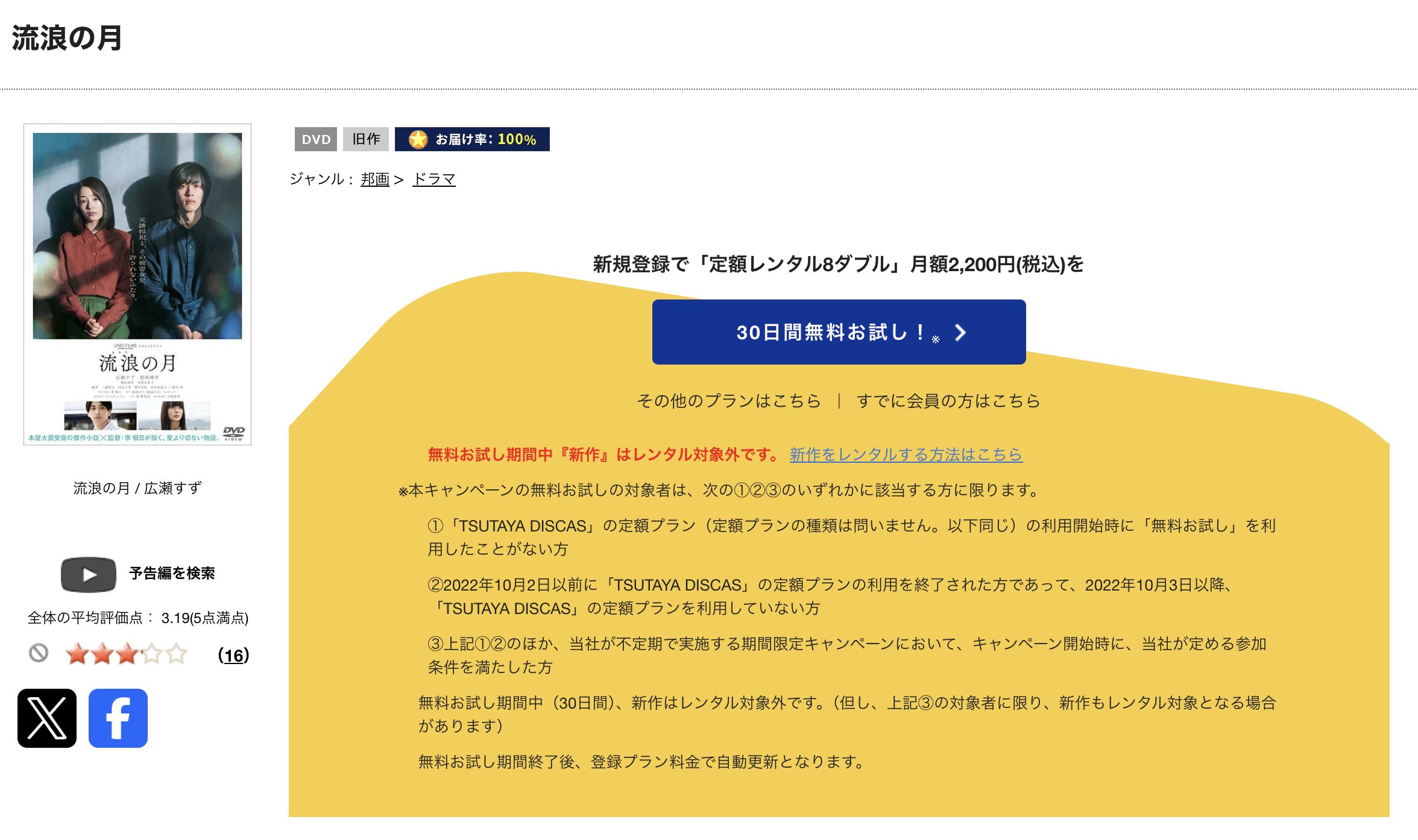Select the 旧作 label toggle

(x=366, y=139)
